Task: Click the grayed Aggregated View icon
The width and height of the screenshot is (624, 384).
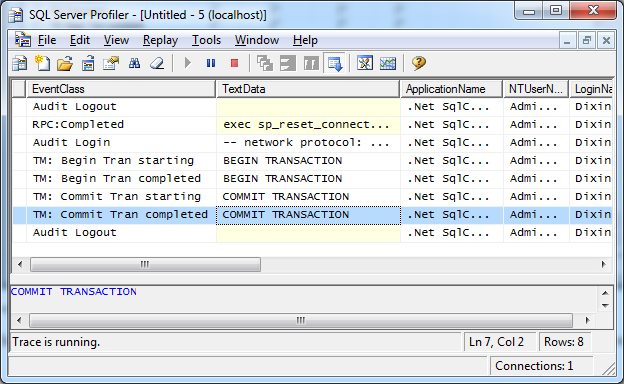Action: (x=288, y=63)
